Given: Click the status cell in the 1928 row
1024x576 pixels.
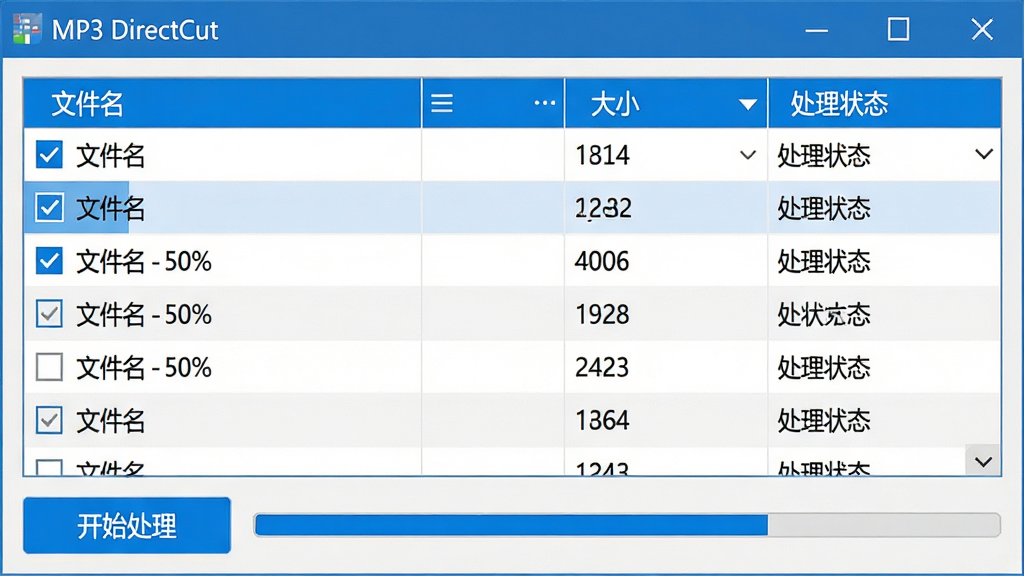Looking at the screenshot, I should tap(824, 315).
